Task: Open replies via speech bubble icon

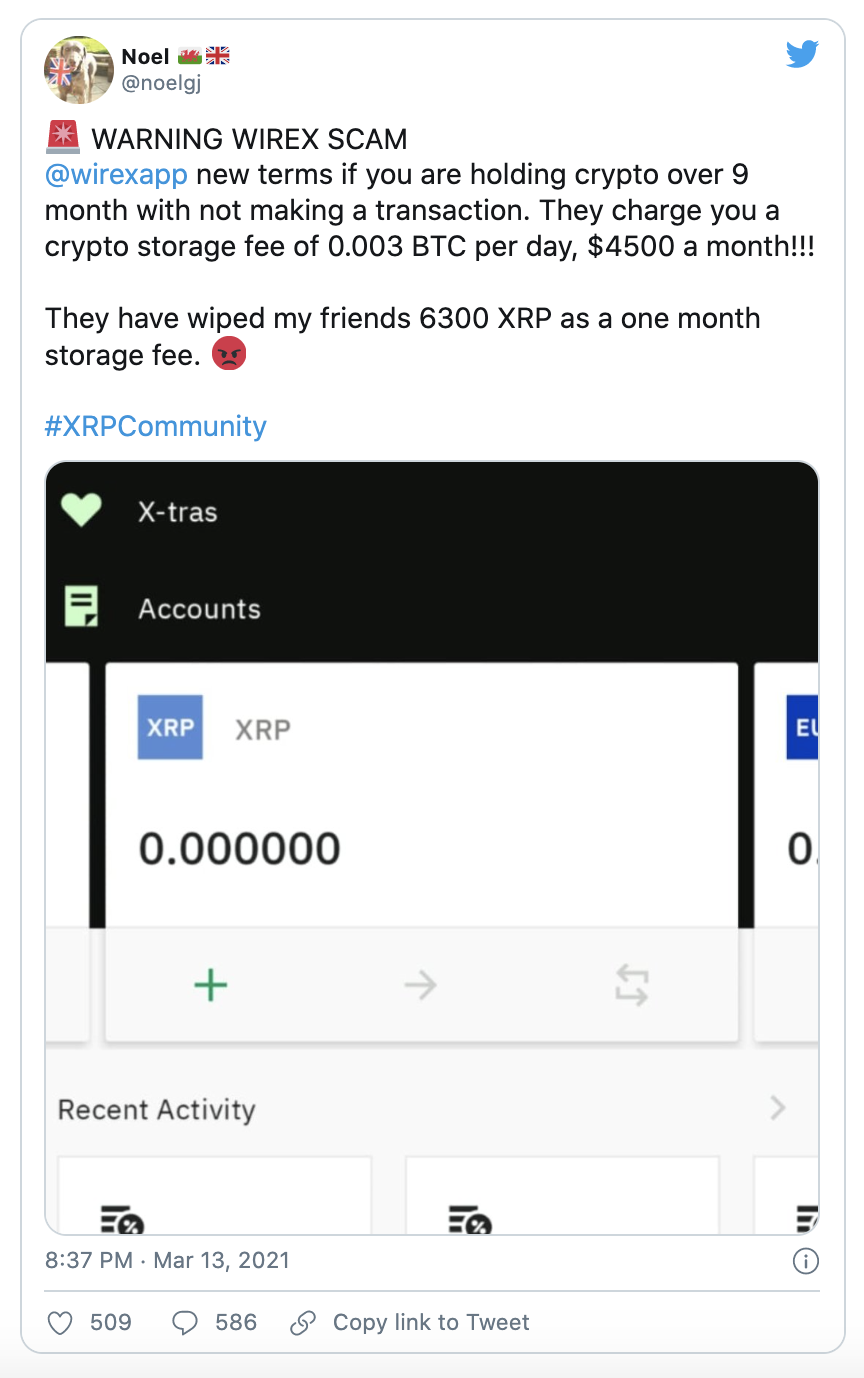Action: click(185, 1323)
